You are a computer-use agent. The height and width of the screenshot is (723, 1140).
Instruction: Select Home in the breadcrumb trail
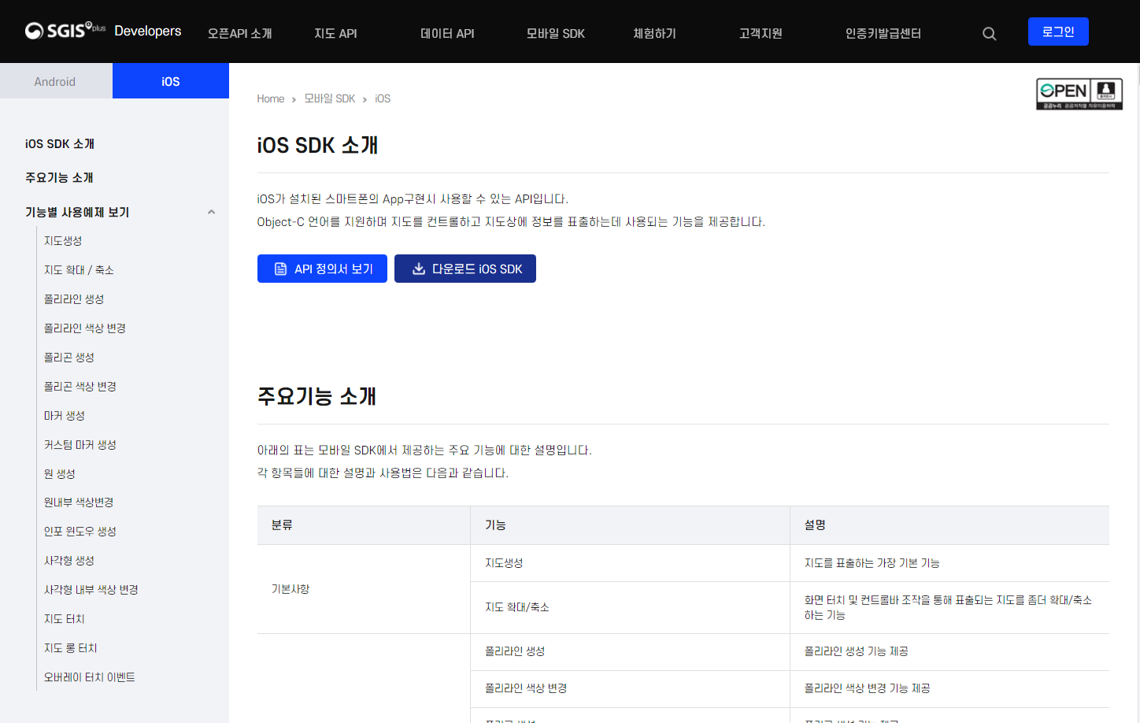point(270,98)
